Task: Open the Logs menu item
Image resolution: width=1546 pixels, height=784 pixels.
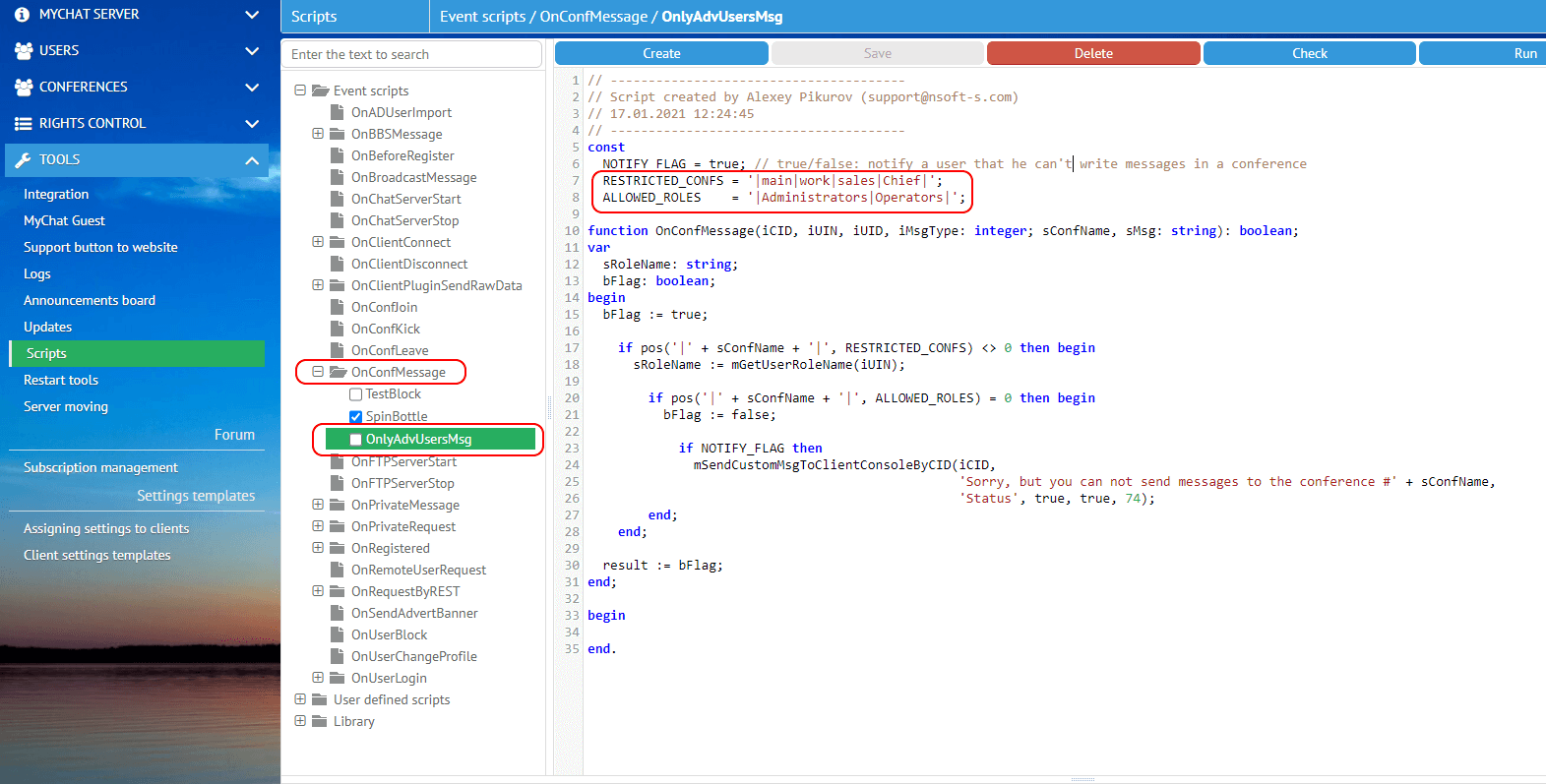Action: [37, 274]
